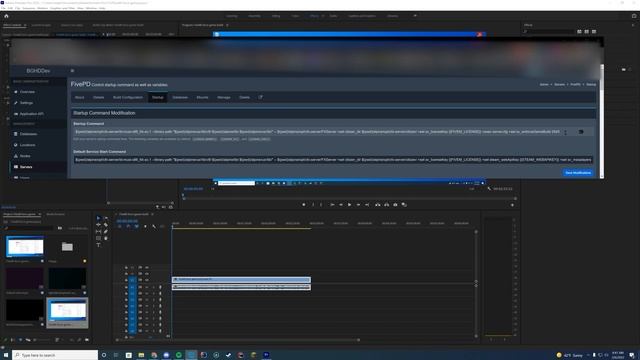640x360 pixels.
Task: Mute audio track A1
Action: tap(147, 287)
